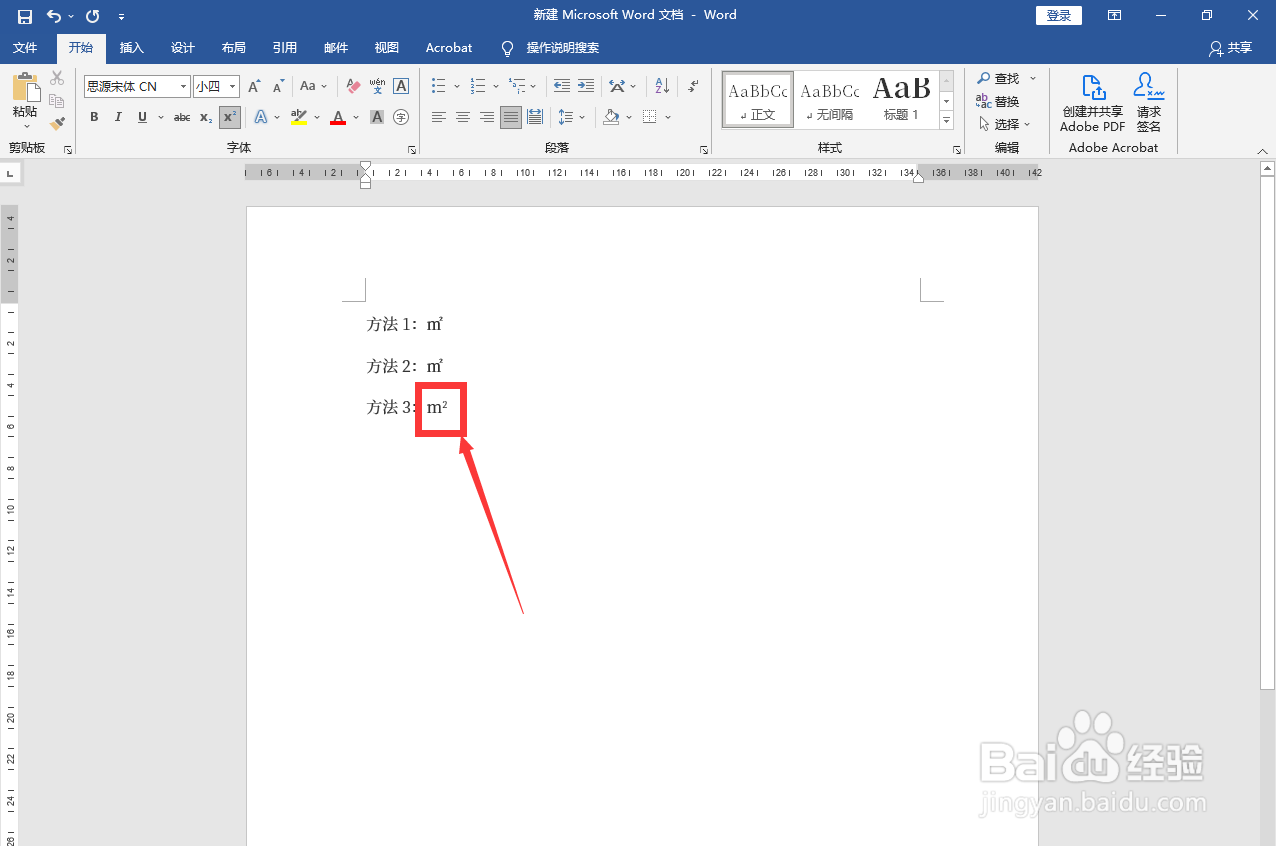
Task: Switch to the Insert (插入) tab
Action: point(132,47)
